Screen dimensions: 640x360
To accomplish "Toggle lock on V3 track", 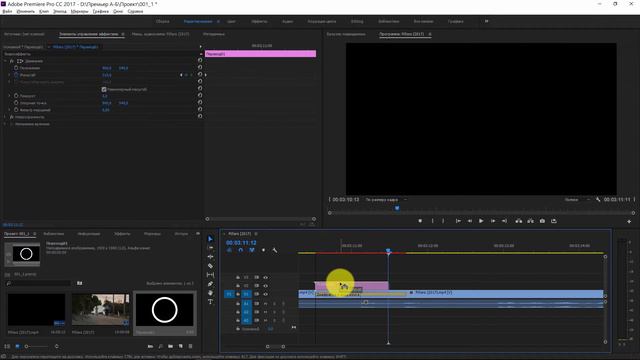I will (x=238, y=278).
